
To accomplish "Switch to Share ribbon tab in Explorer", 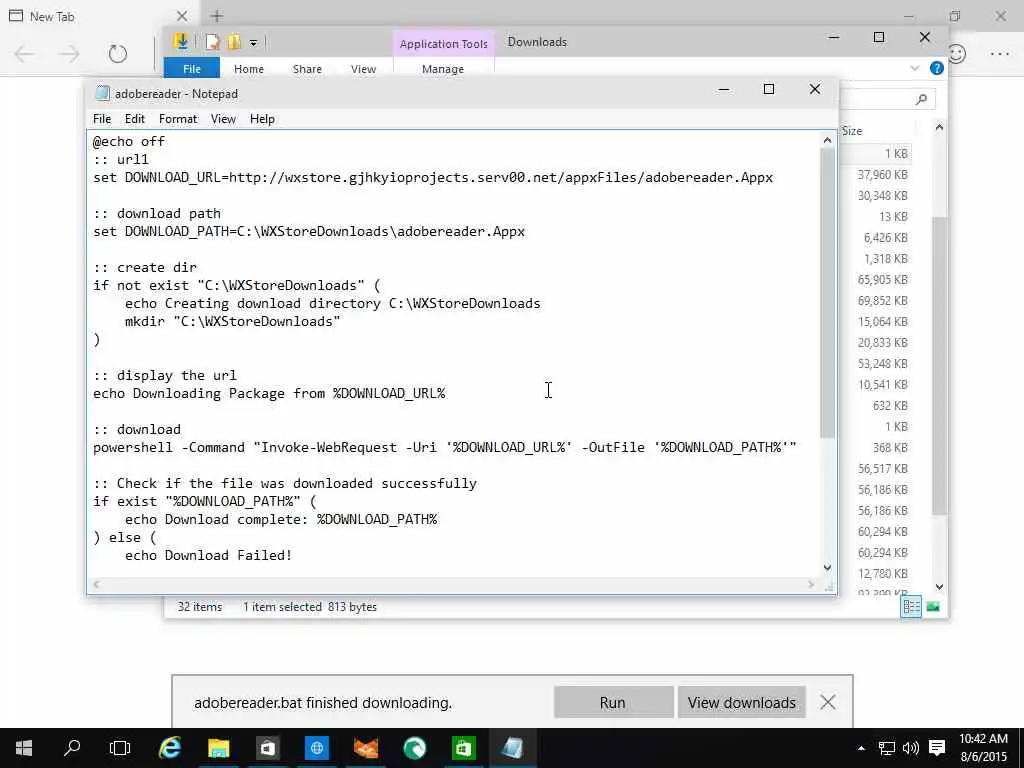I will click(307, 69).
